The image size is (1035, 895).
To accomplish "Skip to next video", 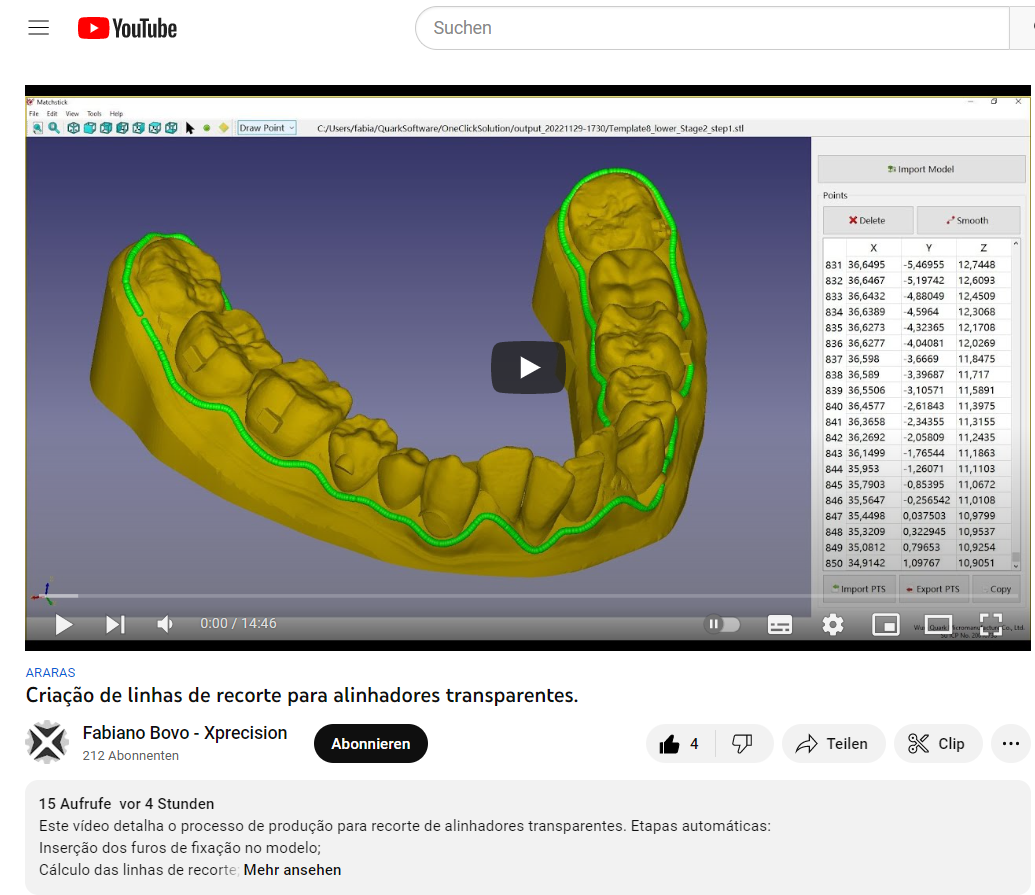I will click(115, 624).
